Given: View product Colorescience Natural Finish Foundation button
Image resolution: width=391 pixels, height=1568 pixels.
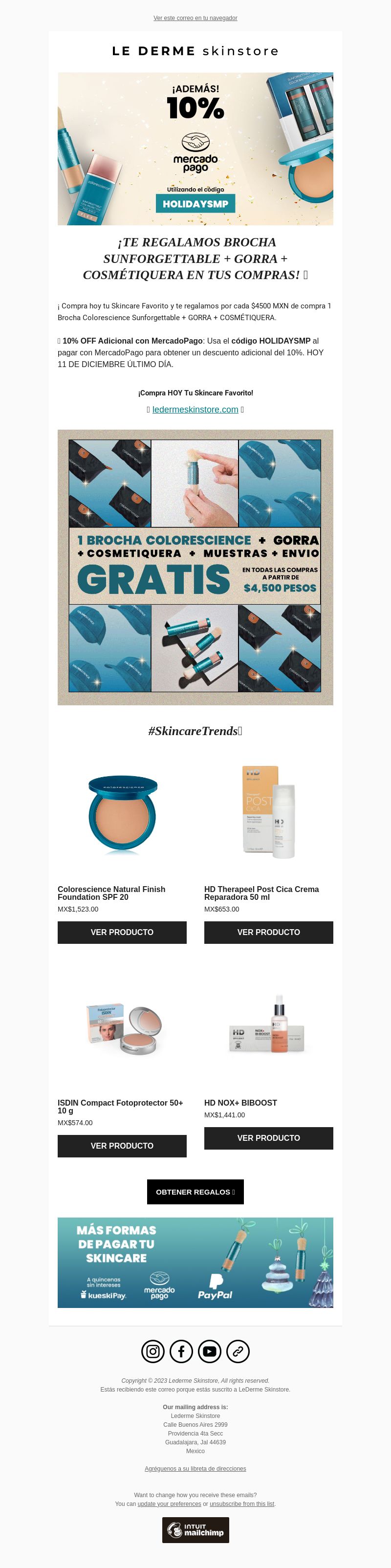Looking at the screenshot, I should click(x=122, y=933).
